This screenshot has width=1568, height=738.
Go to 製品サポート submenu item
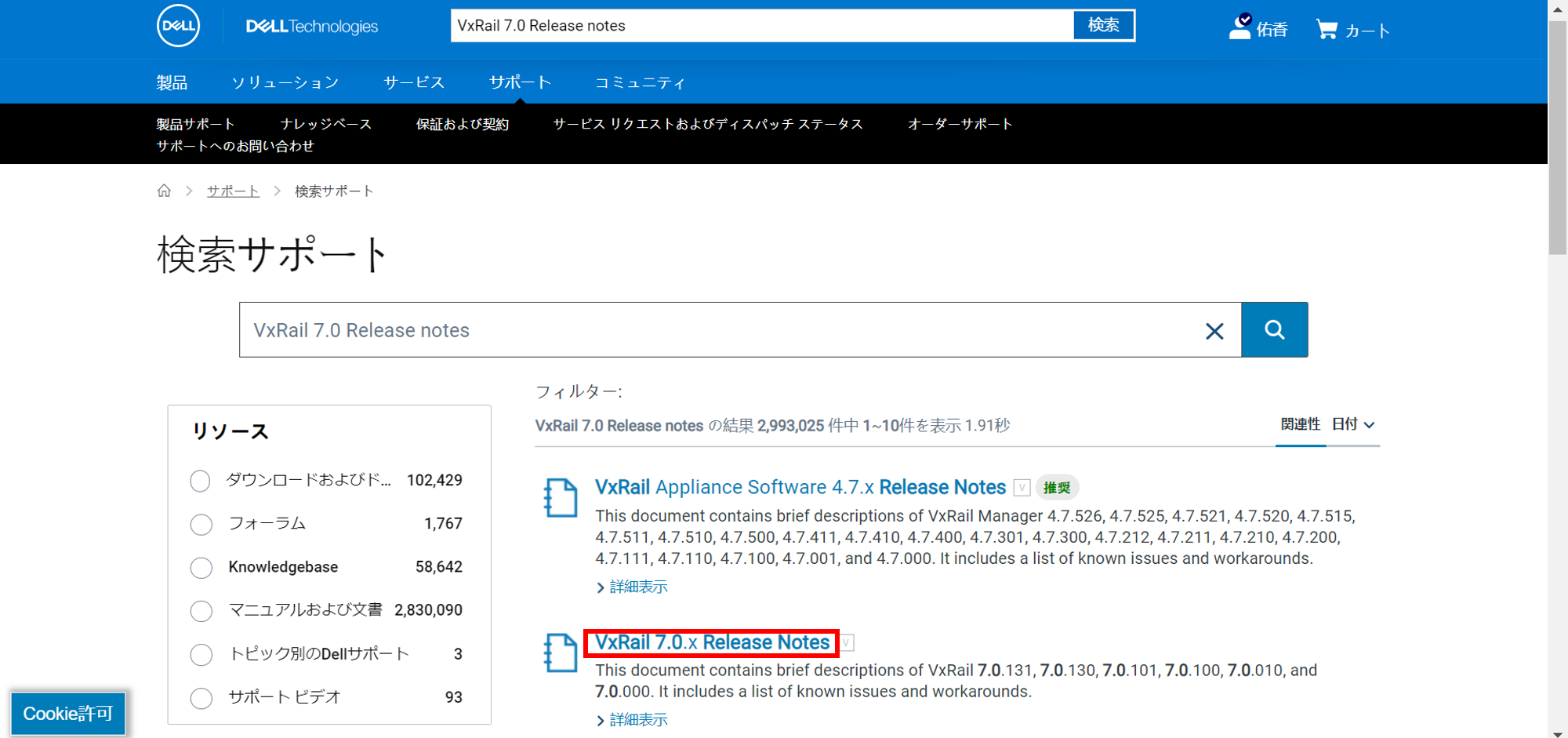tap(195, 124)
